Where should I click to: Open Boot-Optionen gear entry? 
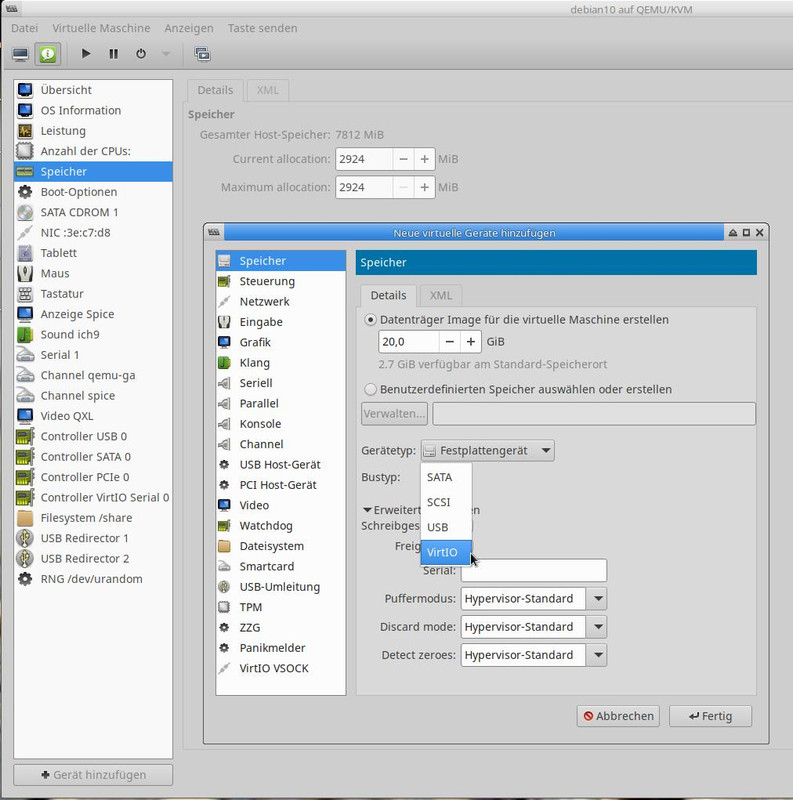tap(93, 192)
